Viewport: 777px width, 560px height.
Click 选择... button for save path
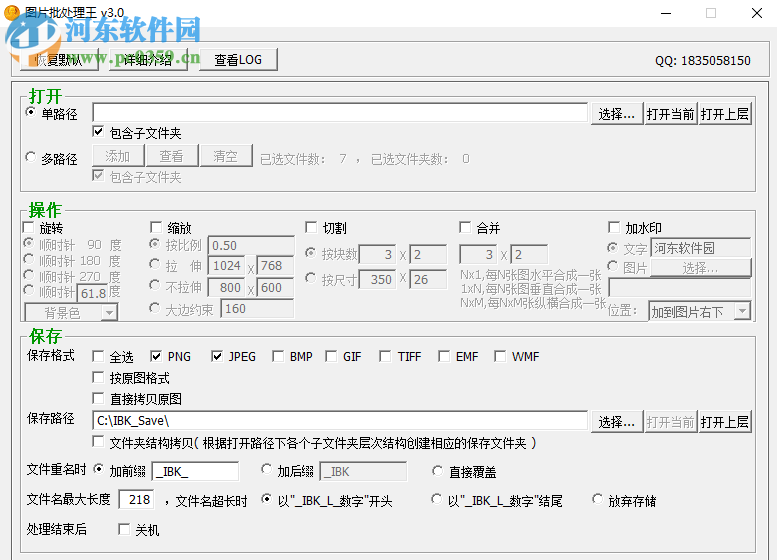pos(616,422)
